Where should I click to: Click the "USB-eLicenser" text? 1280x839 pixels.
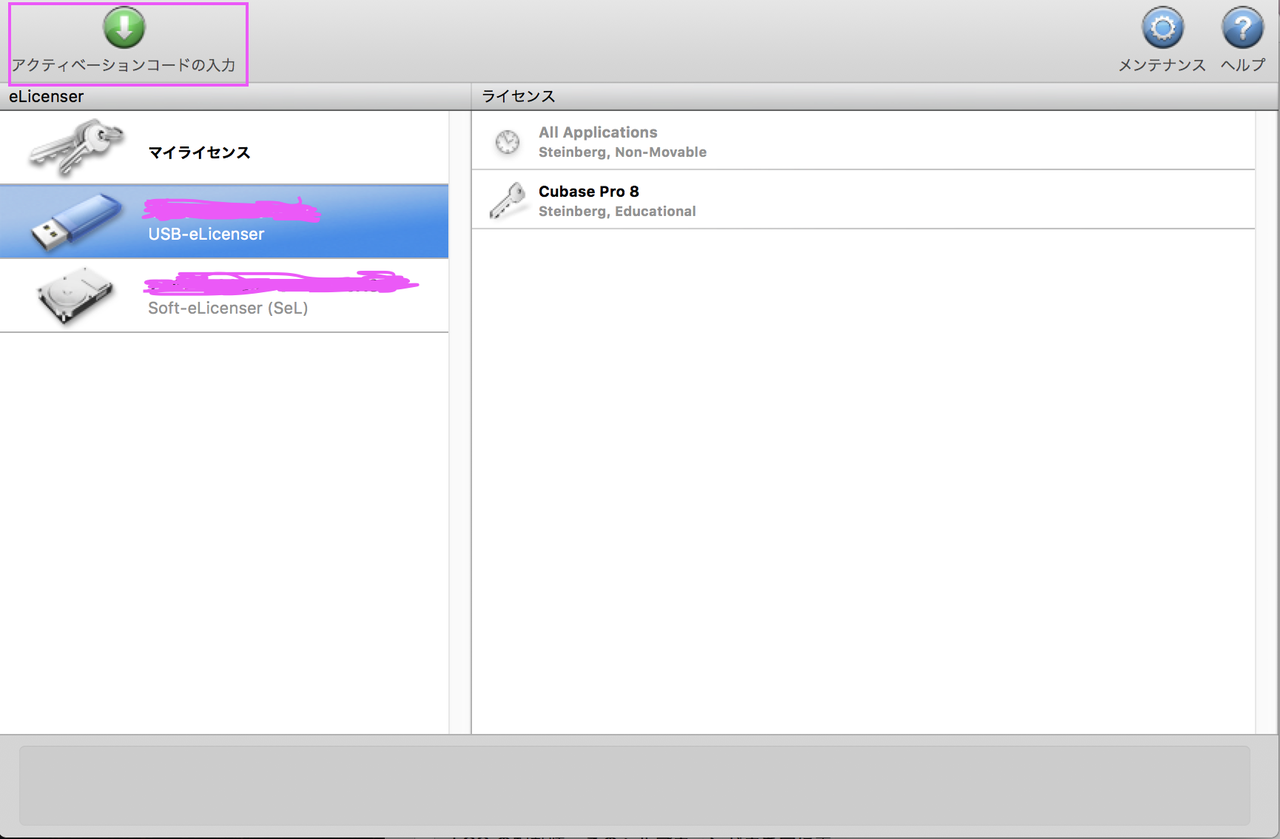pos(206,234)
